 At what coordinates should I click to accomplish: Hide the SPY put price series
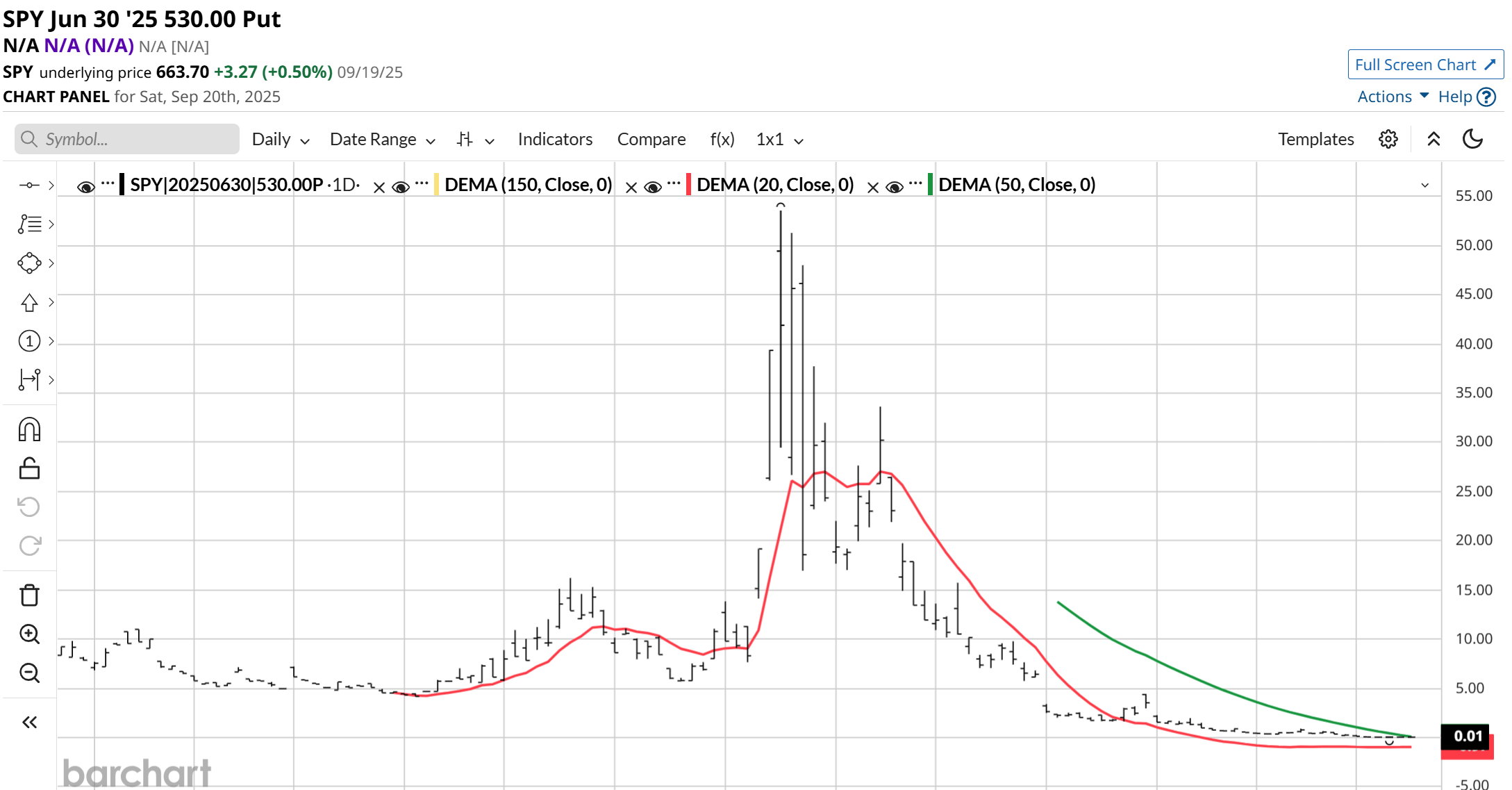(x=86, y=186)
